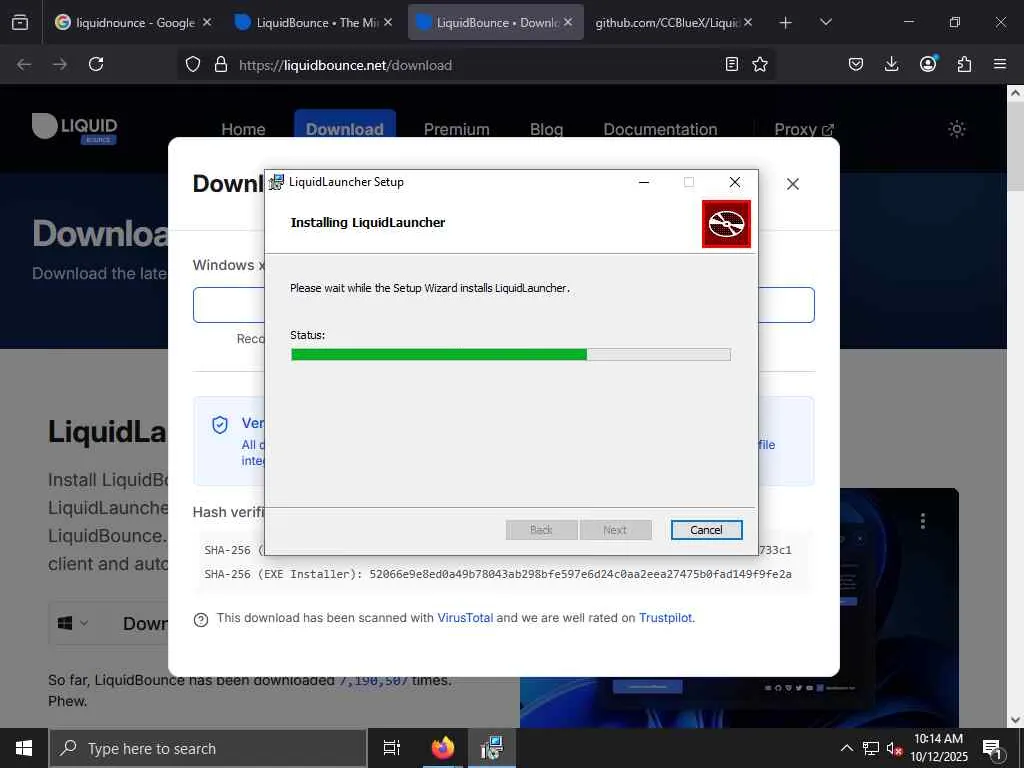Open video thumbnail options menu
Screen dimensions: 1024x768
[922, 520]
